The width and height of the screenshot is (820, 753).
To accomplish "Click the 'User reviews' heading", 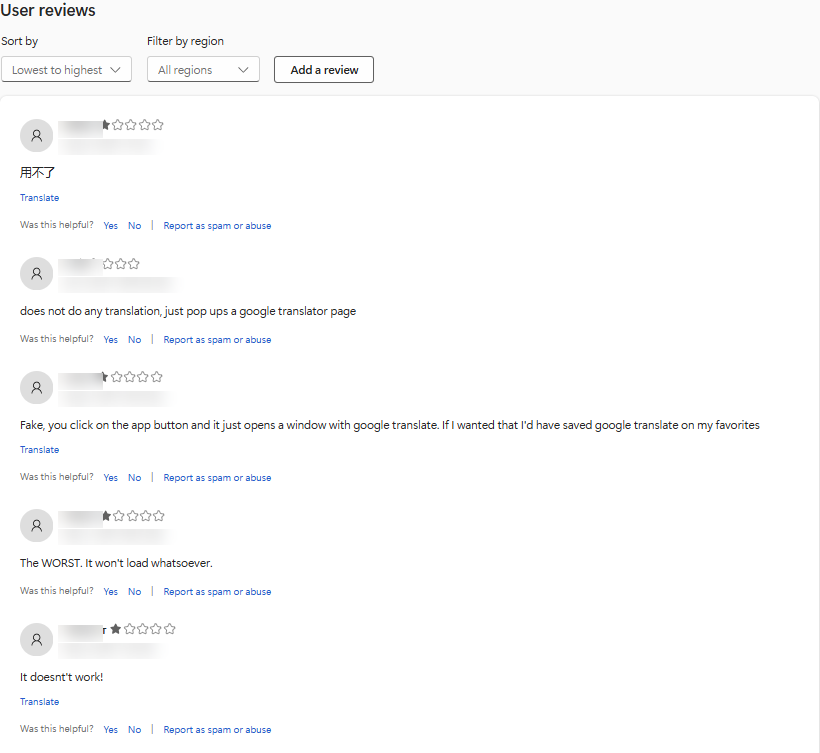I will click(48, 10).
